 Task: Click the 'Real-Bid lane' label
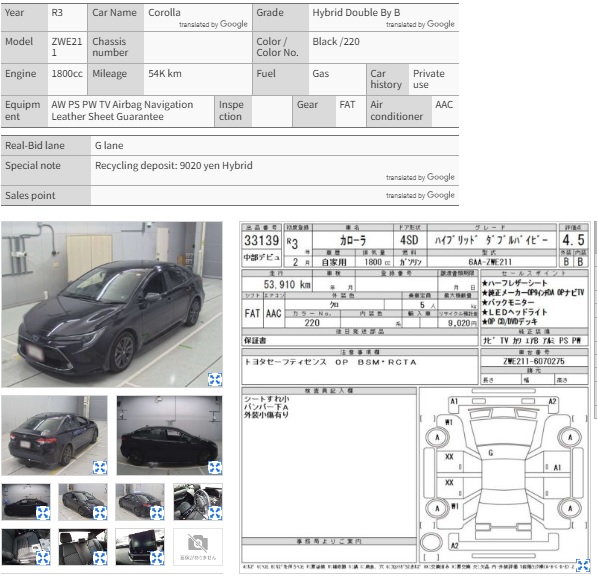tap(35, 146)
